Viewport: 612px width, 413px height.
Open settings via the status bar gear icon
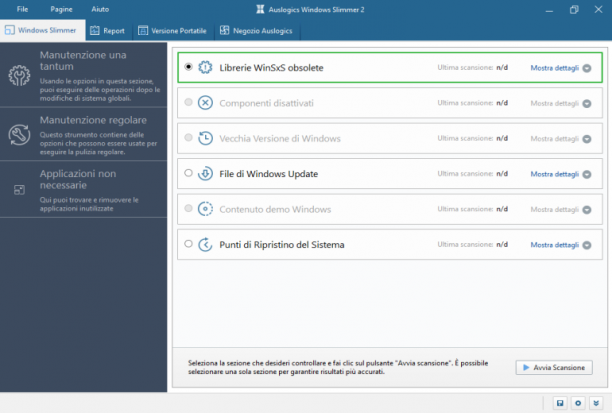[x=578, y=403]
